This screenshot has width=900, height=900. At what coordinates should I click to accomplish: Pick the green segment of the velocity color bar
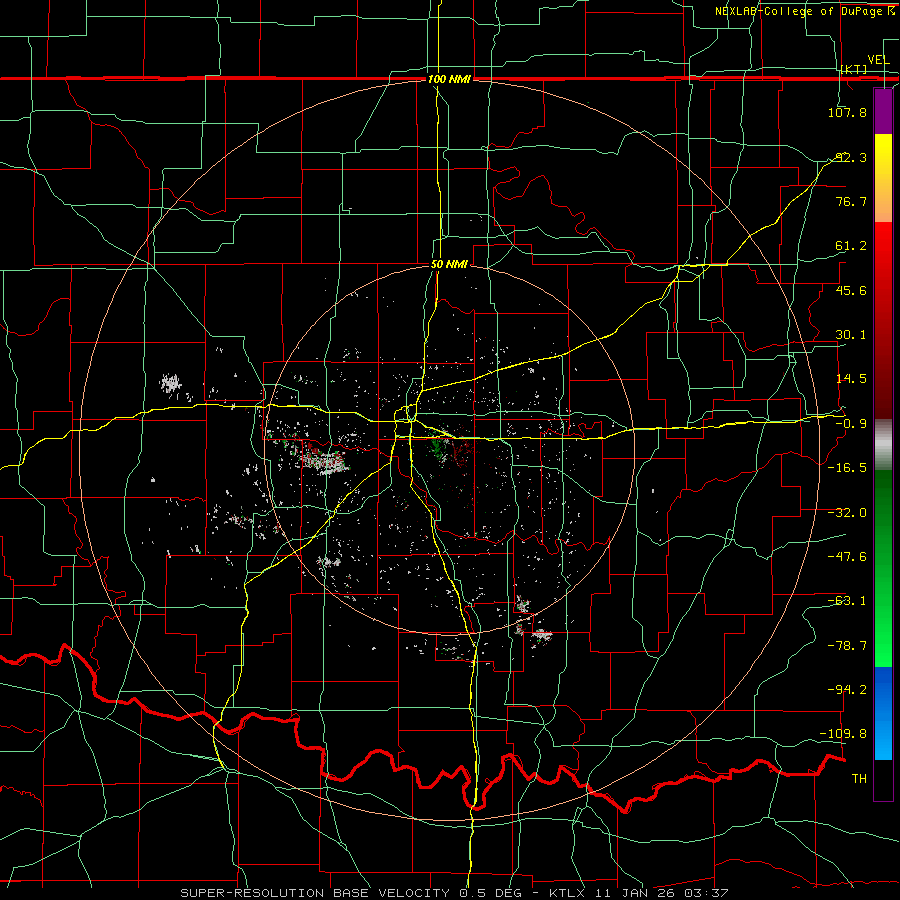[x=883, y=569]
